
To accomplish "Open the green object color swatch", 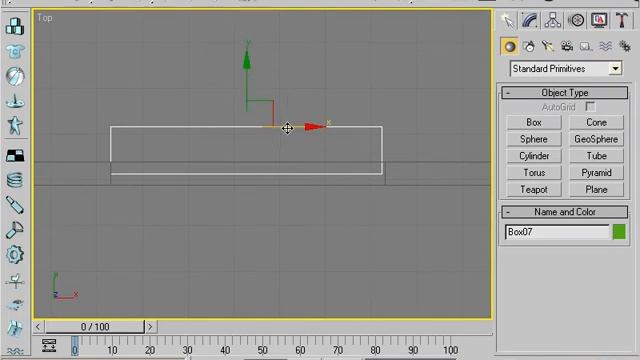I will pos(619,232).
